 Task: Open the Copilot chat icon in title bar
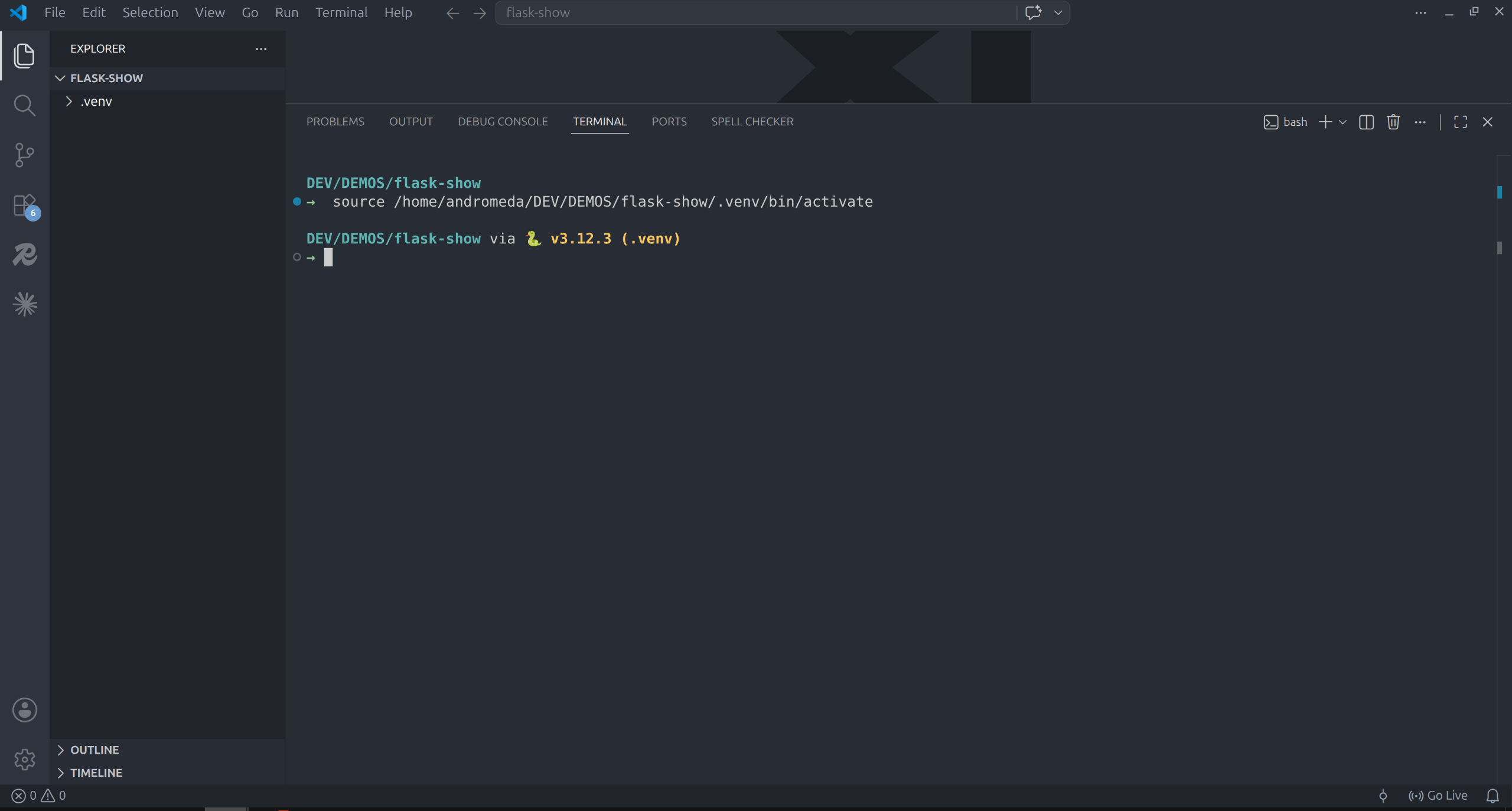point(1033,12)
